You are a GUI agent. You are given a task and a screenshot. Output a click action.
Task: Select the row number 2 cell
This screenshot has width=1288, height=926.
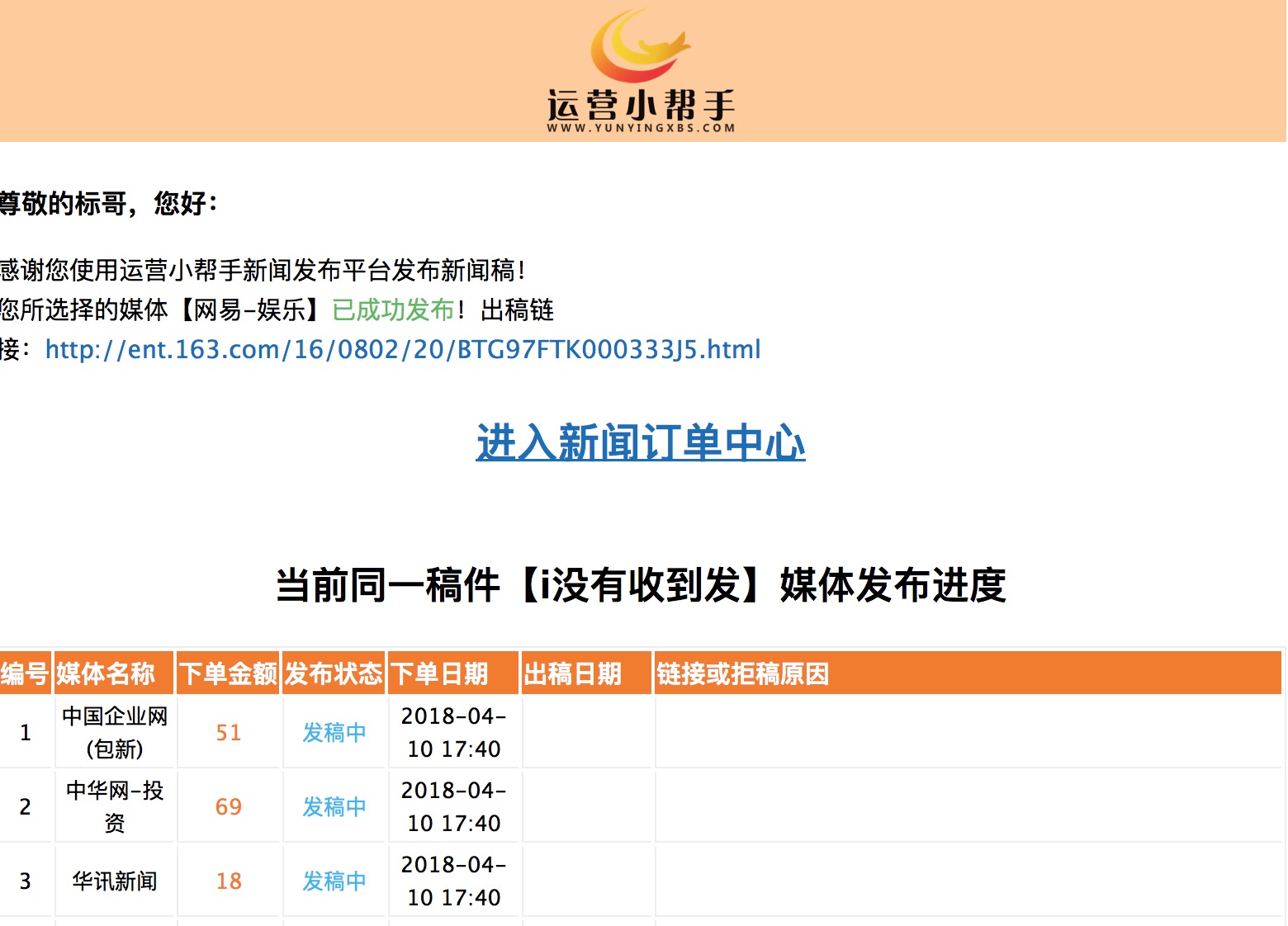(x=25, y=806)
